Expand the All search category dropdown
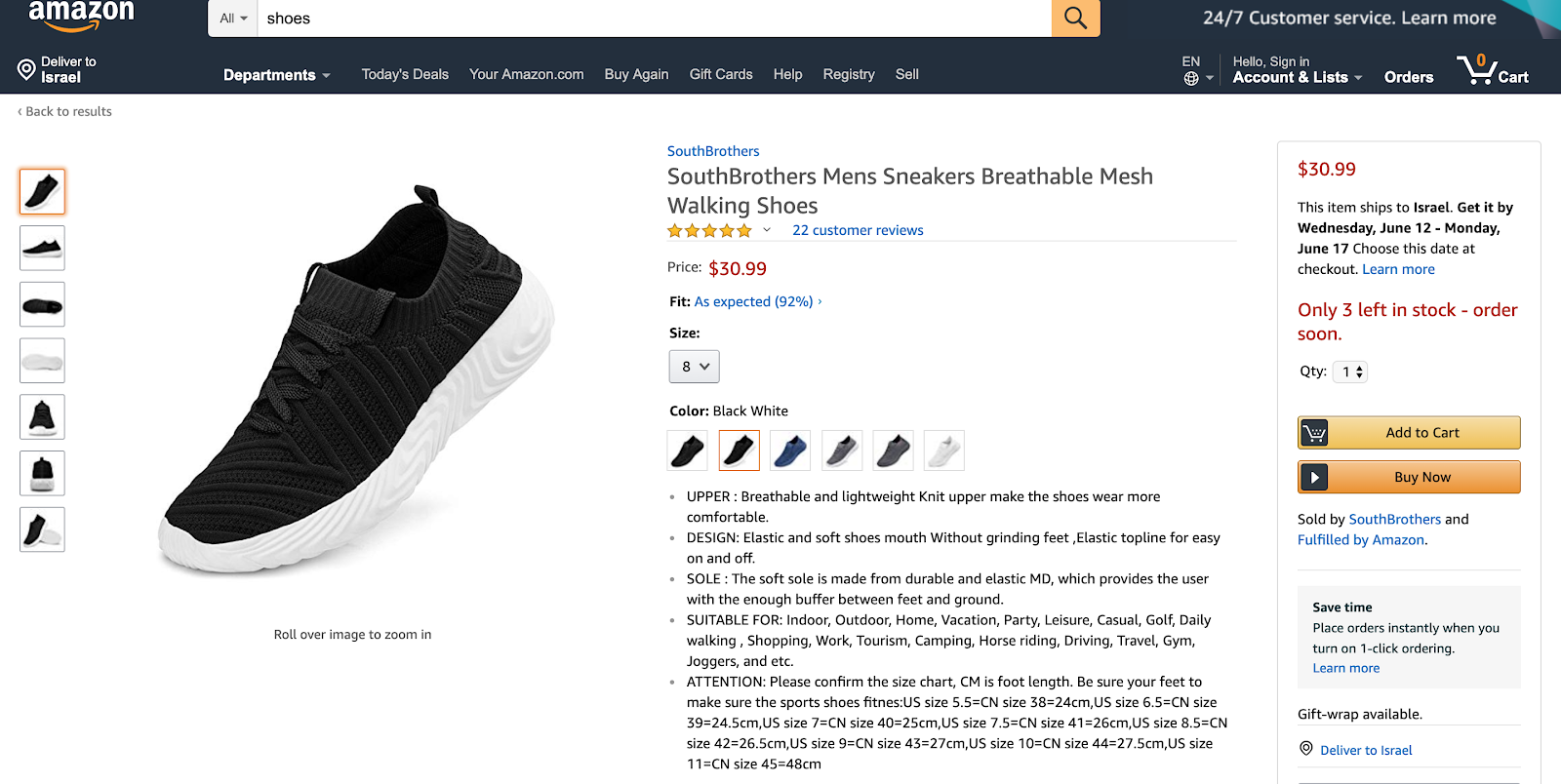This screenshot has height=784, width=1561. (233, 19)
